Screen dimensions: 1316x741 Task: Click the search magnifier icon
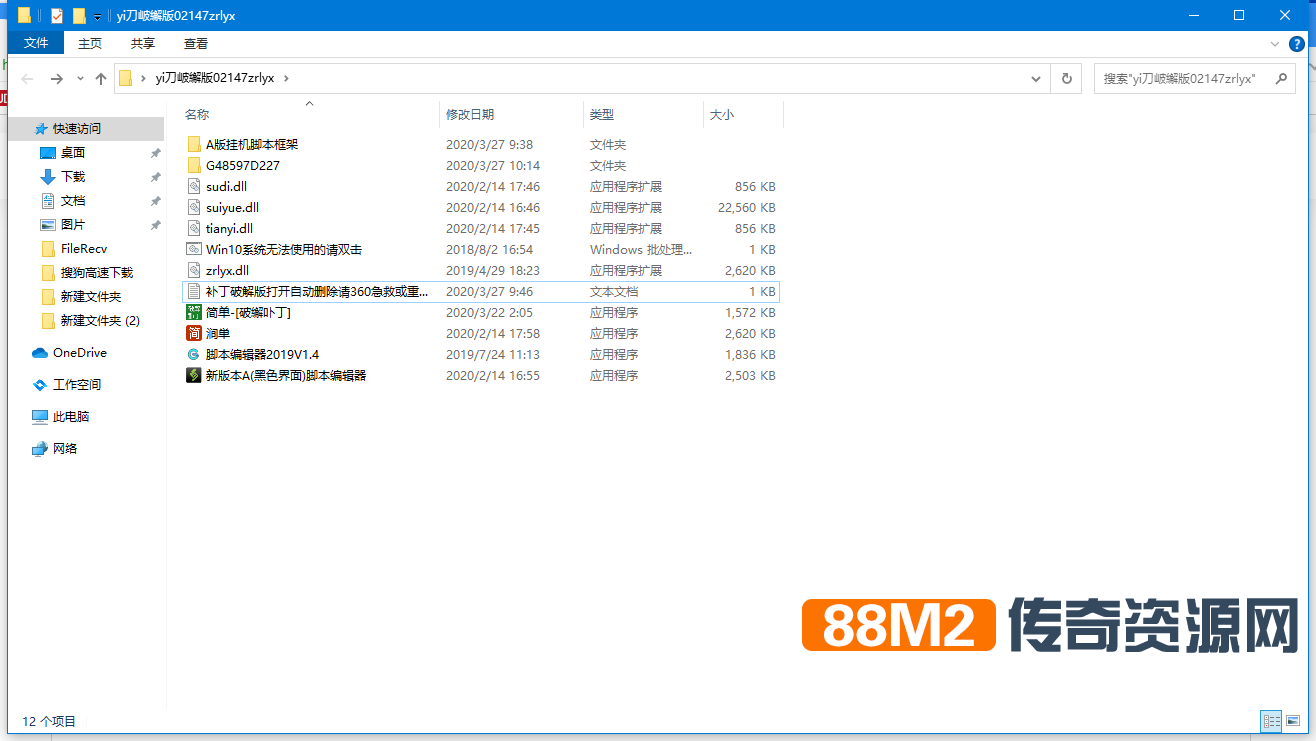1281,78
